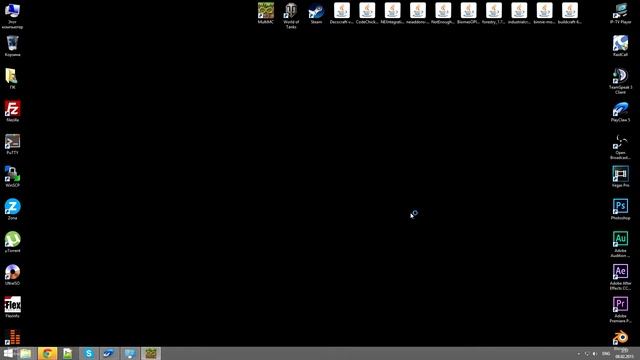Viewport: 640px width, 360px height.
Task: Show hidden system tray icons arrow
Action: [578, 354]
